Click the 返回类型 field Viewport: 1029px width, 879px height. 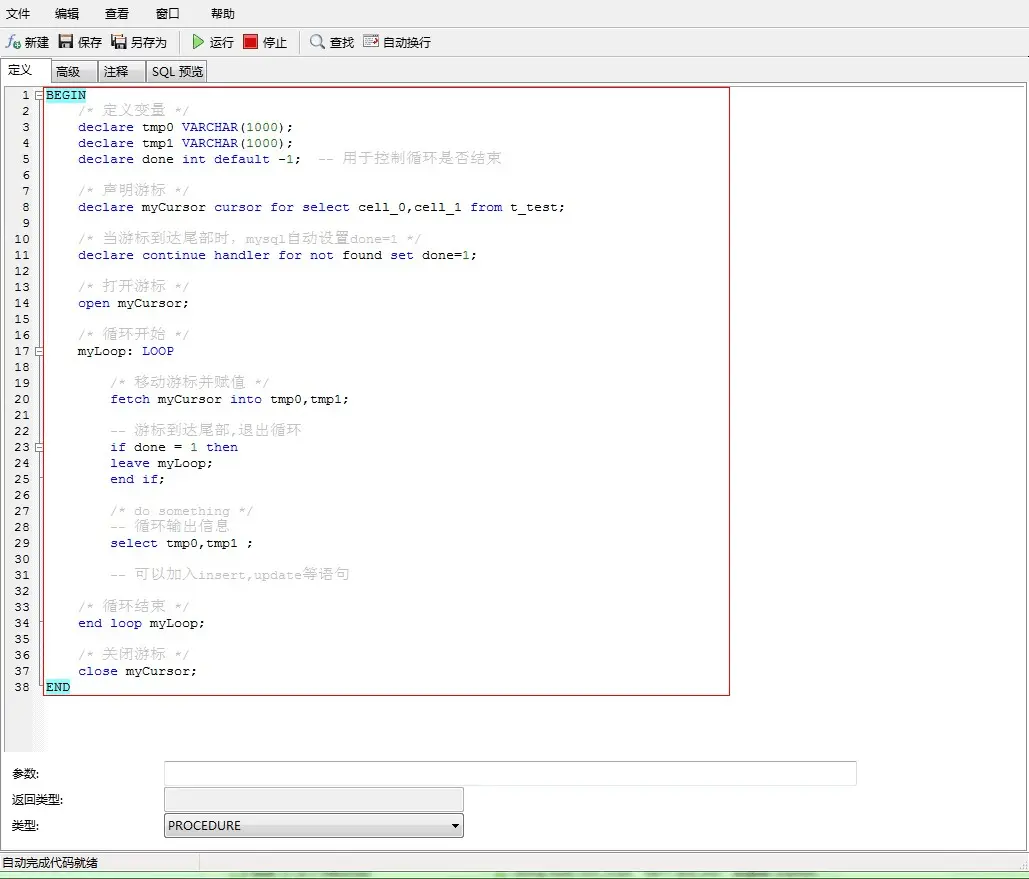pyautogui.click(x=313, y=800)
